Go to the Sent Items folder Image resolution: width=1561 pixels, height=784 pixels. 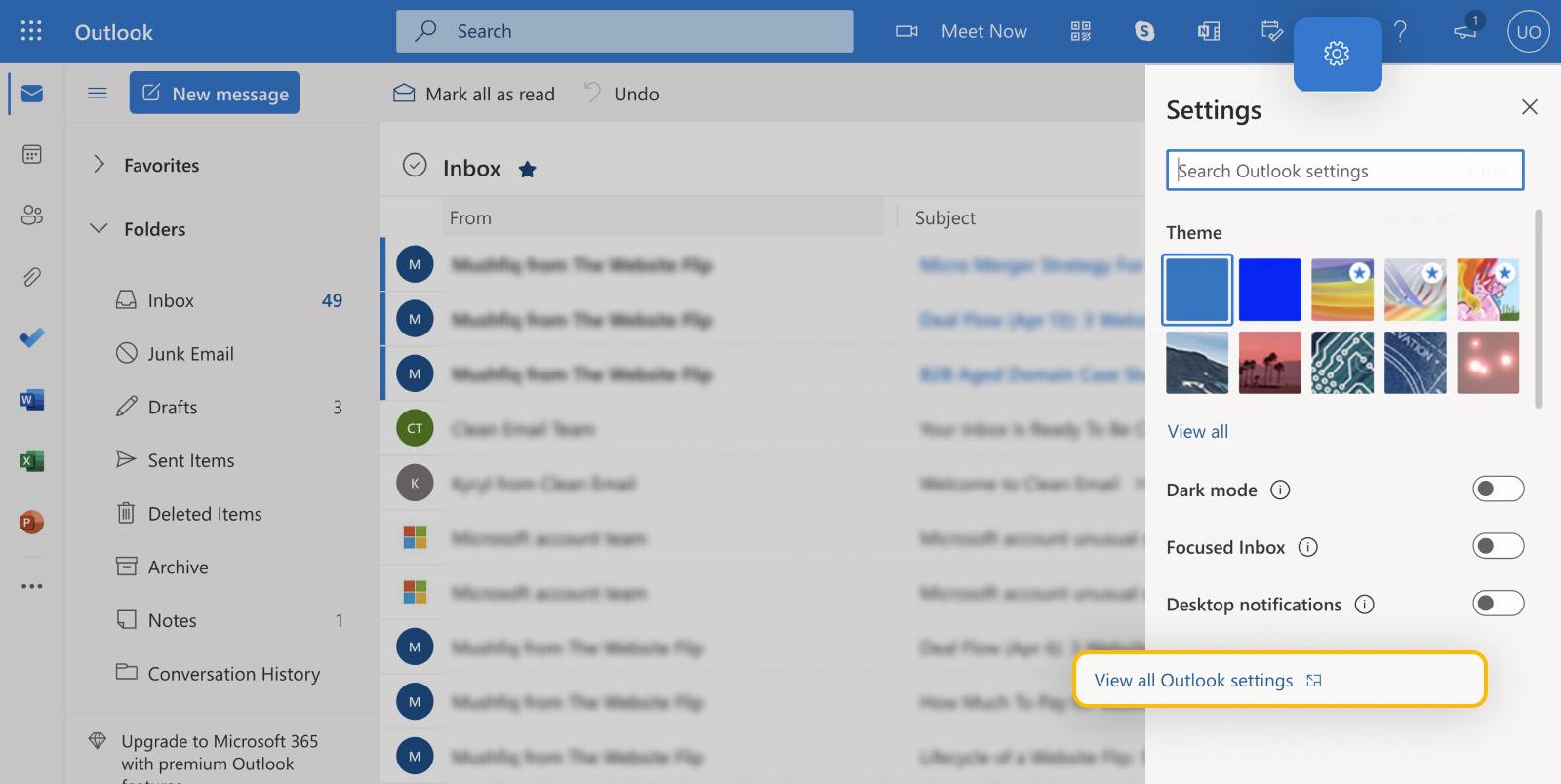tap(190, 460)
